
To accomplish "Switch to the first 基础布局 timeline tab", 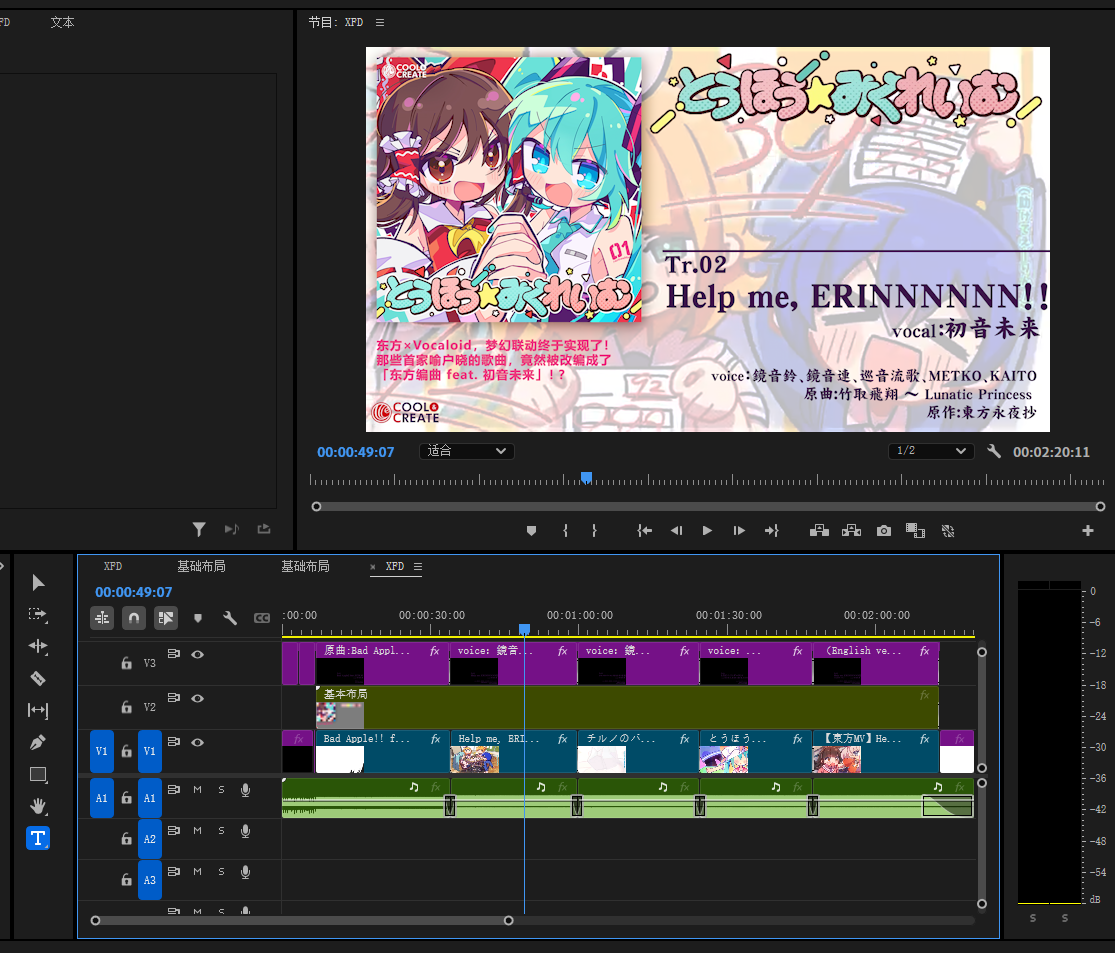I will pyautogui.click(x=201, y=567).
